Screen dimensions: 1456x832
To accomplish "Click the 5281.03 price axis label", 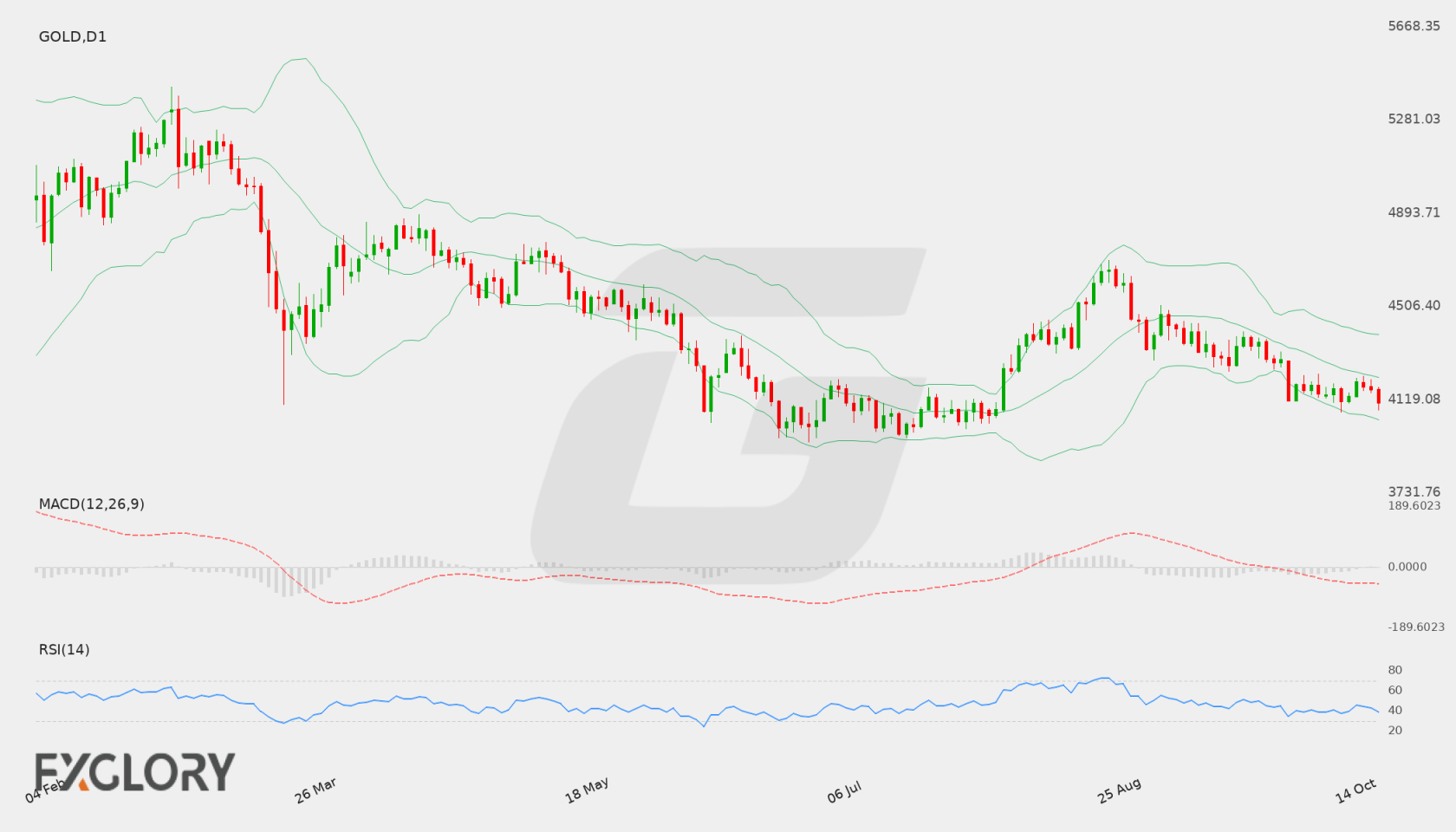I will click(1414, 119).
